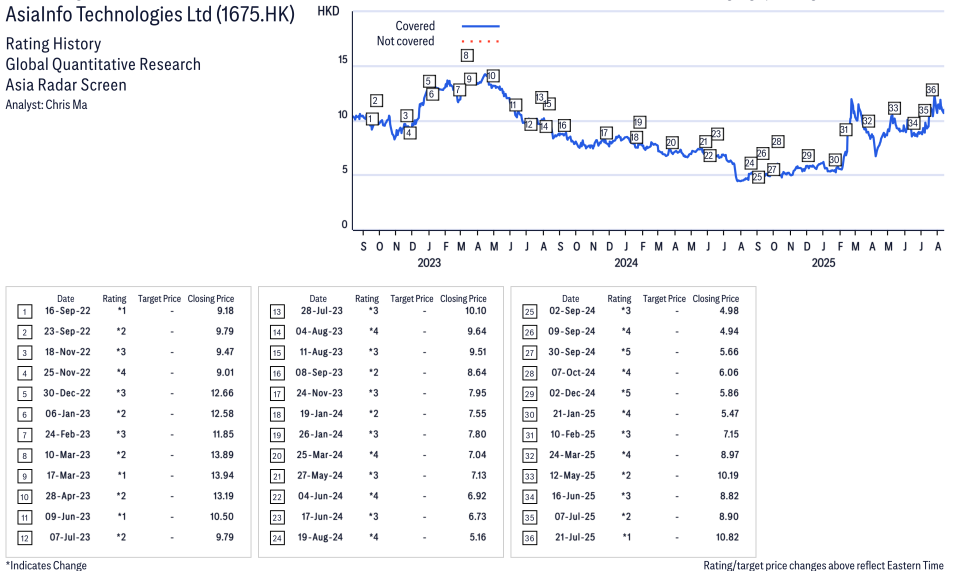Click chart marker 8 above the price line
This screenshot has width=955, height=571.
(466, 55)
